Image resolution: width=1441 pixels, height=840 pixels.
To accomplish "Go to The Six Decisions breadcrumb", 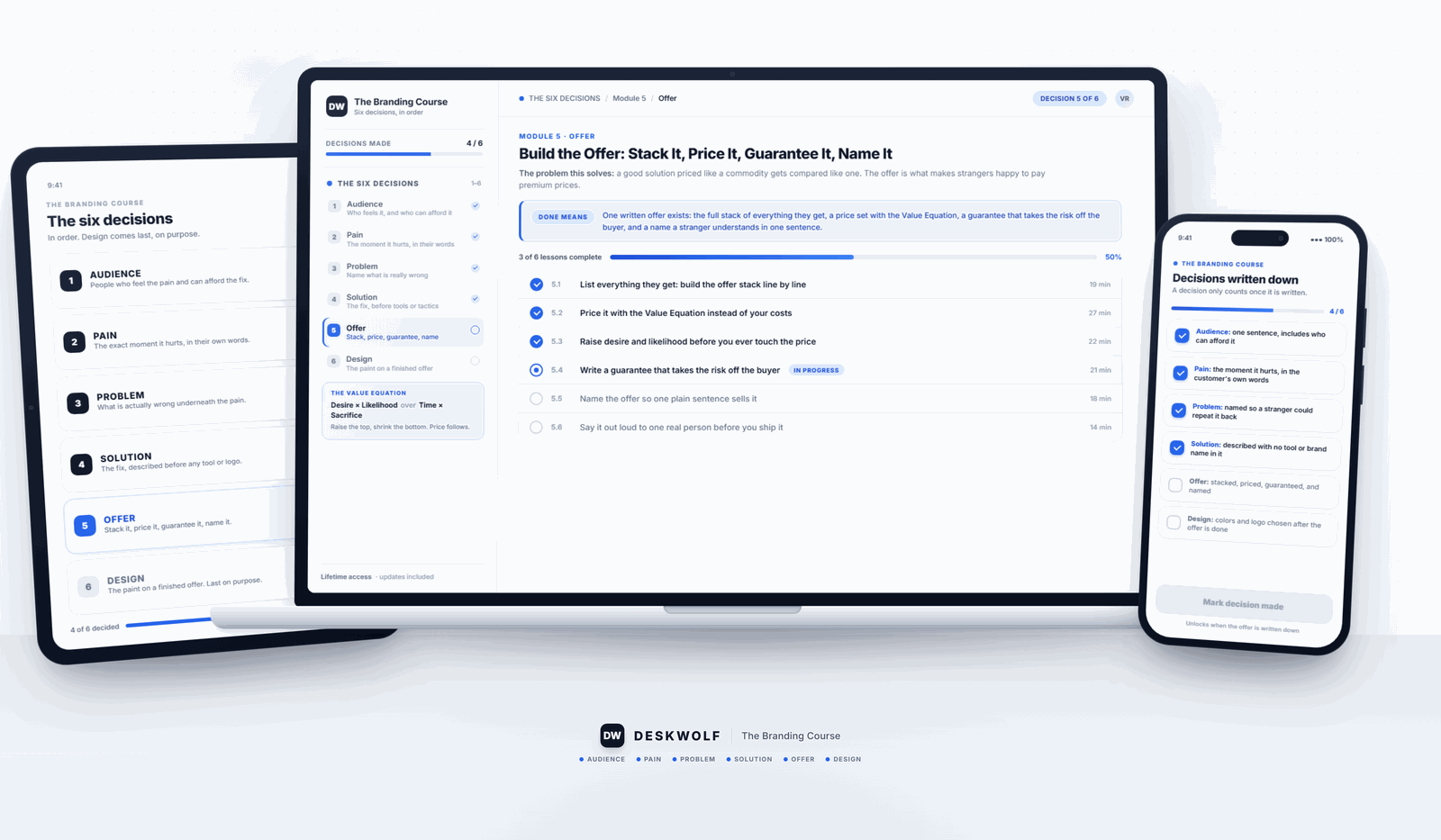I will 564,98.
